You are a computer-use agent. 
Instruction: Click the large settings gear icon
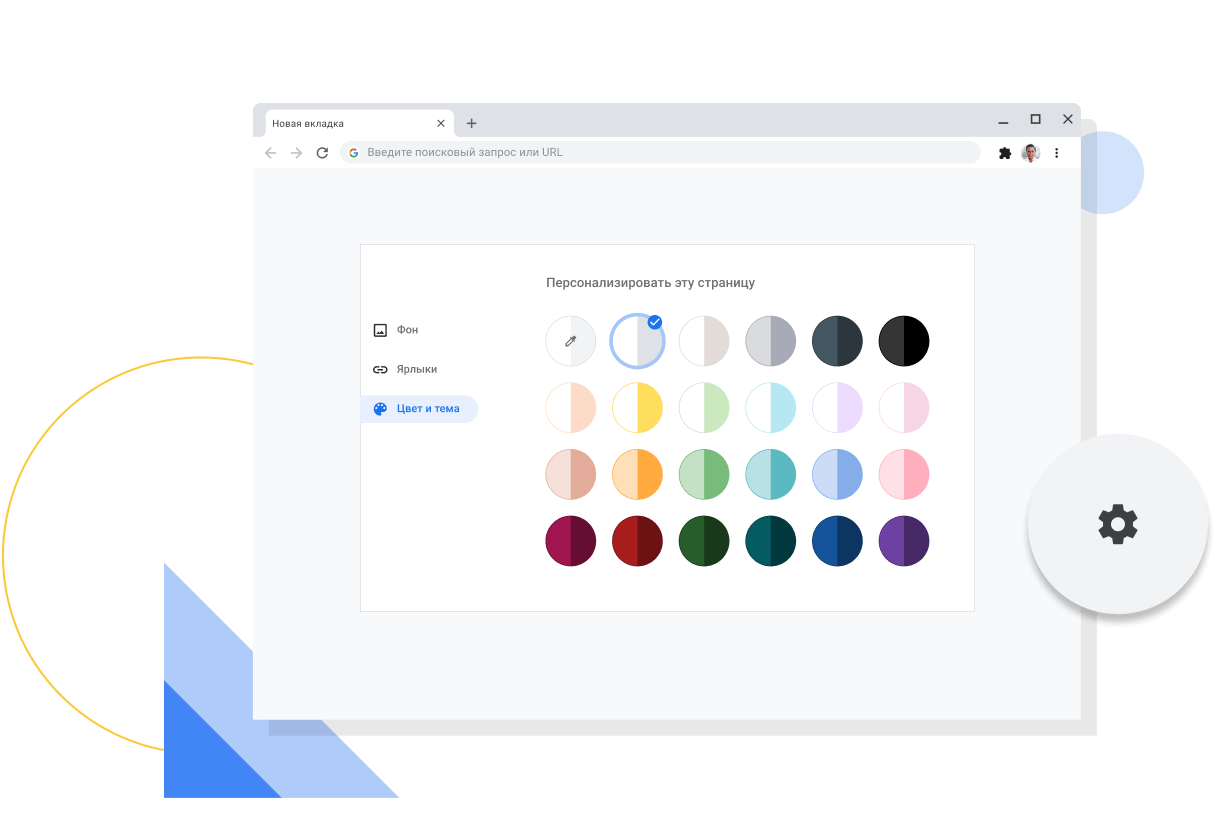coord(1117,524)
